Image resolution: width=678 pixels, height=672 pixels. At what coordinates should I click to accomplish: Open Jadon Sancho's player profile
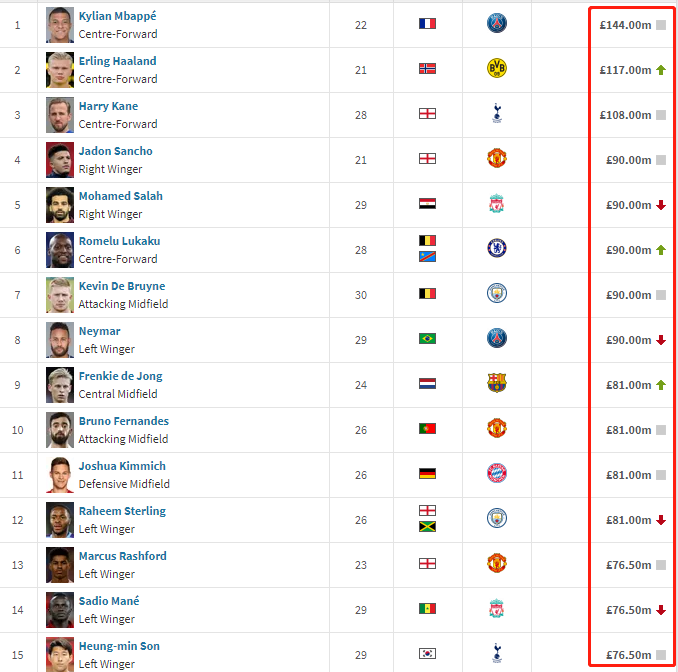click(115, 151)
